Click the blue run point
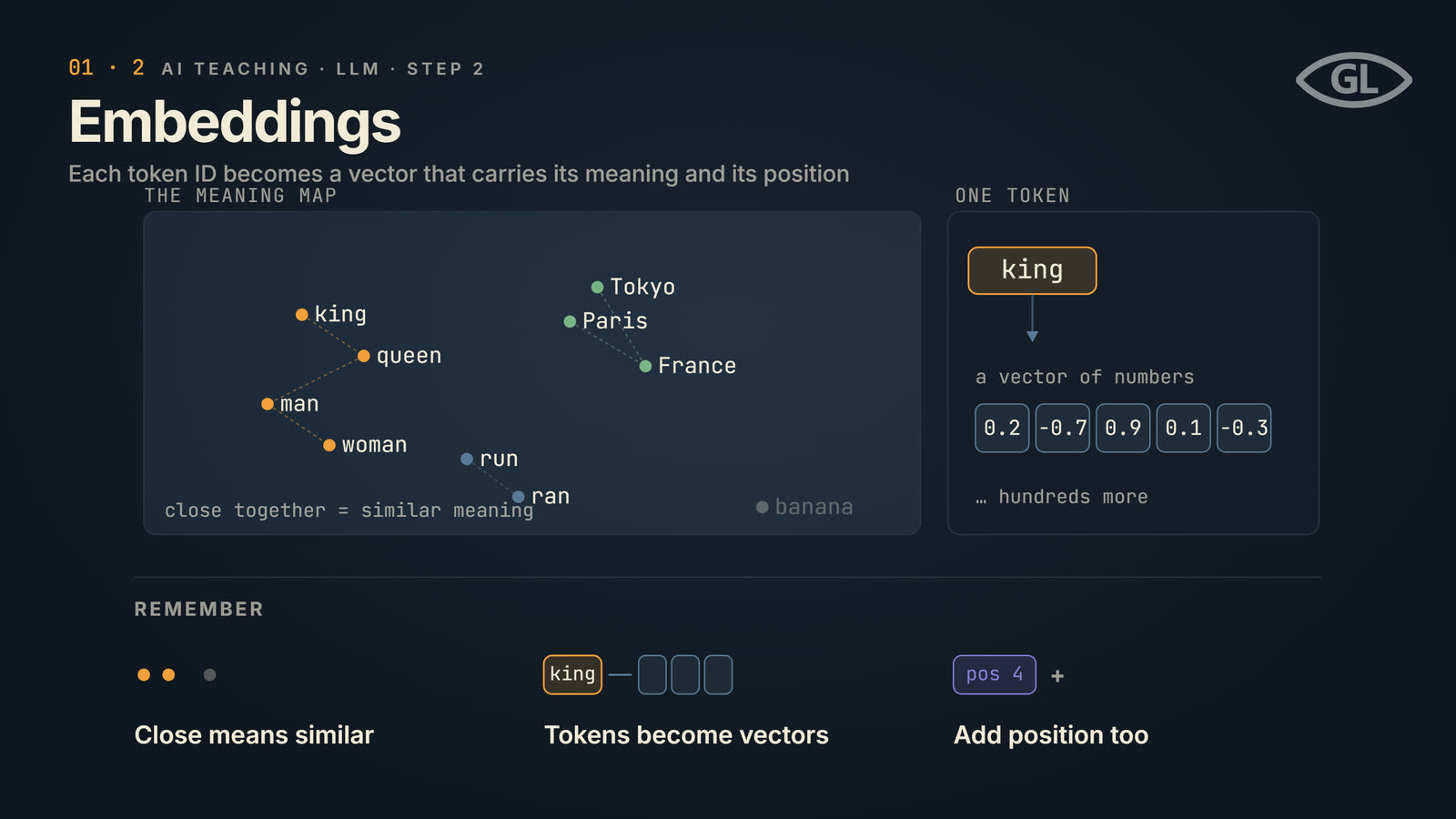 tap(467, 460)
